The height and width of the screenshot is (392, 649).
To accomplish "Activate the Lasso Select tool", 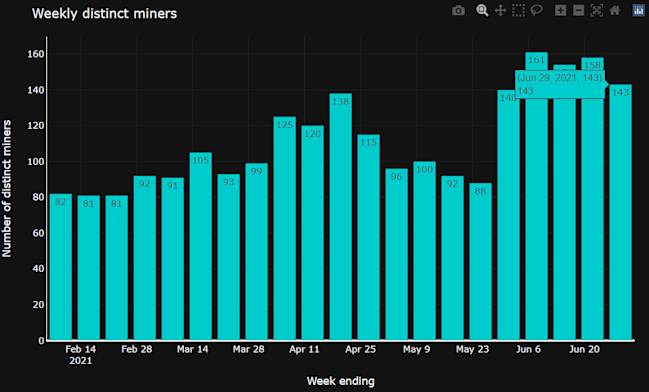I will pos(536,10).
